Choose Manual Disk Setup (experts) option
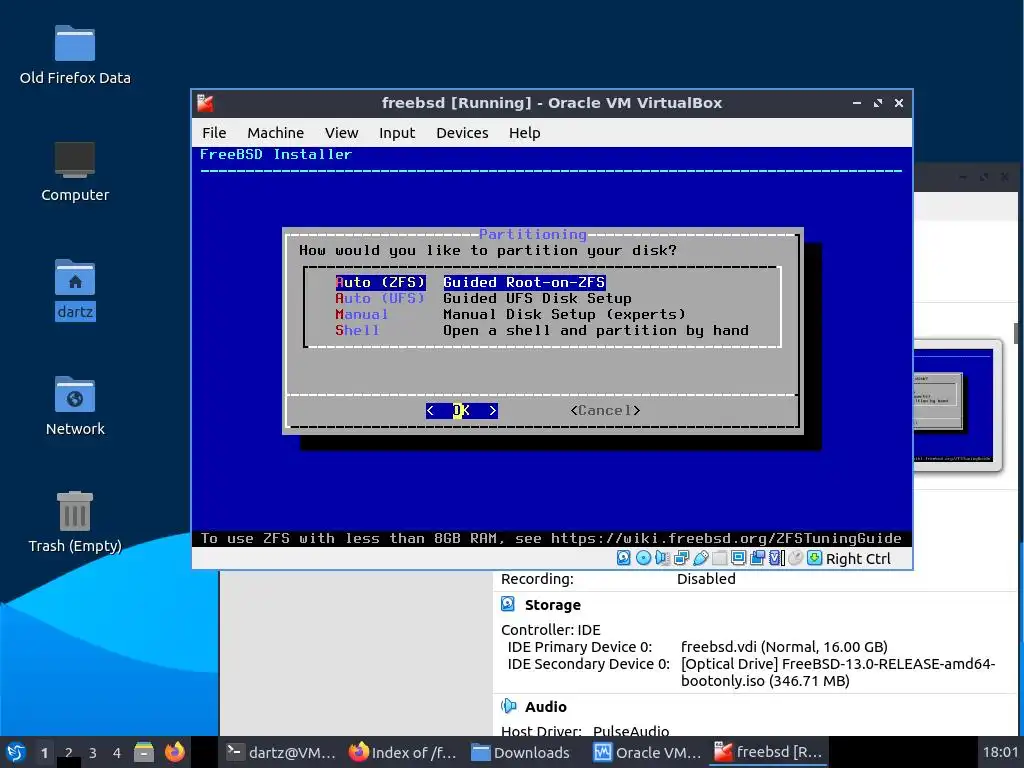Screen dimensions: 1024x768 point(510,314)
